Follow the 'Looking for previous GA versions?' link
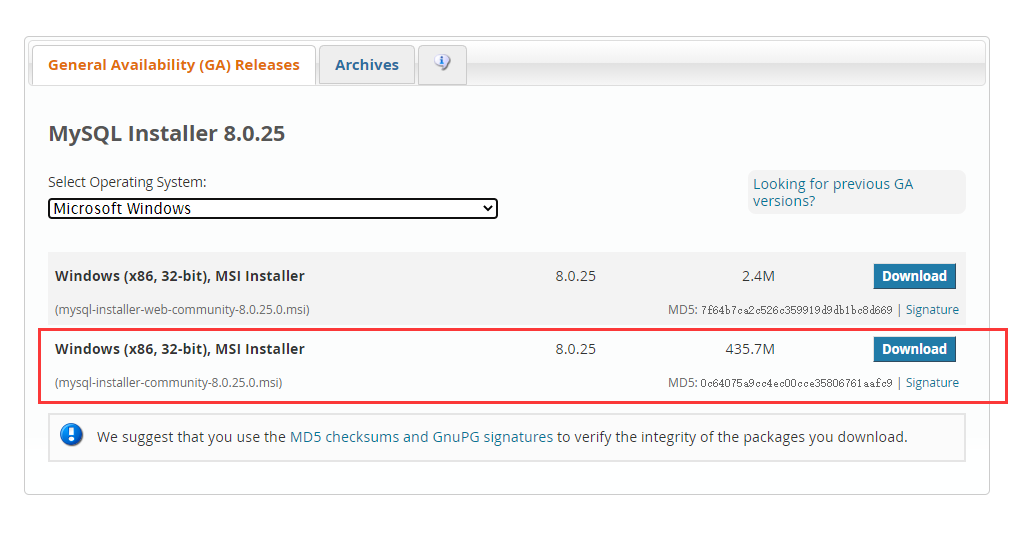This screenshot has width=1026, height=545. pos(832,192)
